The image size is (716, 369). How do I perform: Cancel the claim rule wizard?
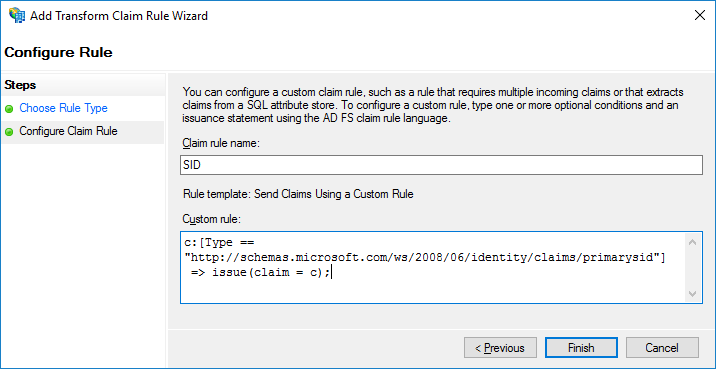[662, 348]
